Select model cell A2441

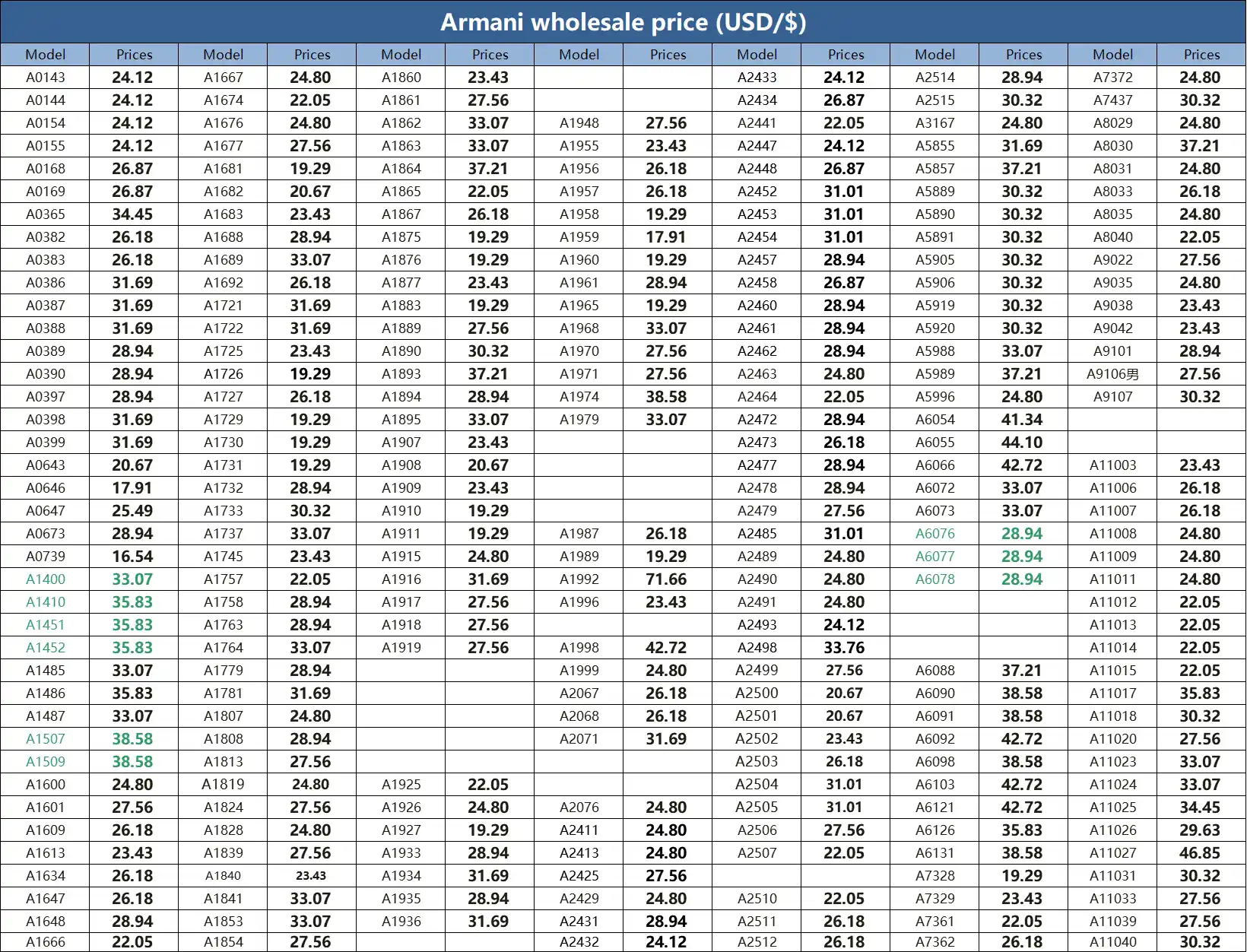click(757, 123)
